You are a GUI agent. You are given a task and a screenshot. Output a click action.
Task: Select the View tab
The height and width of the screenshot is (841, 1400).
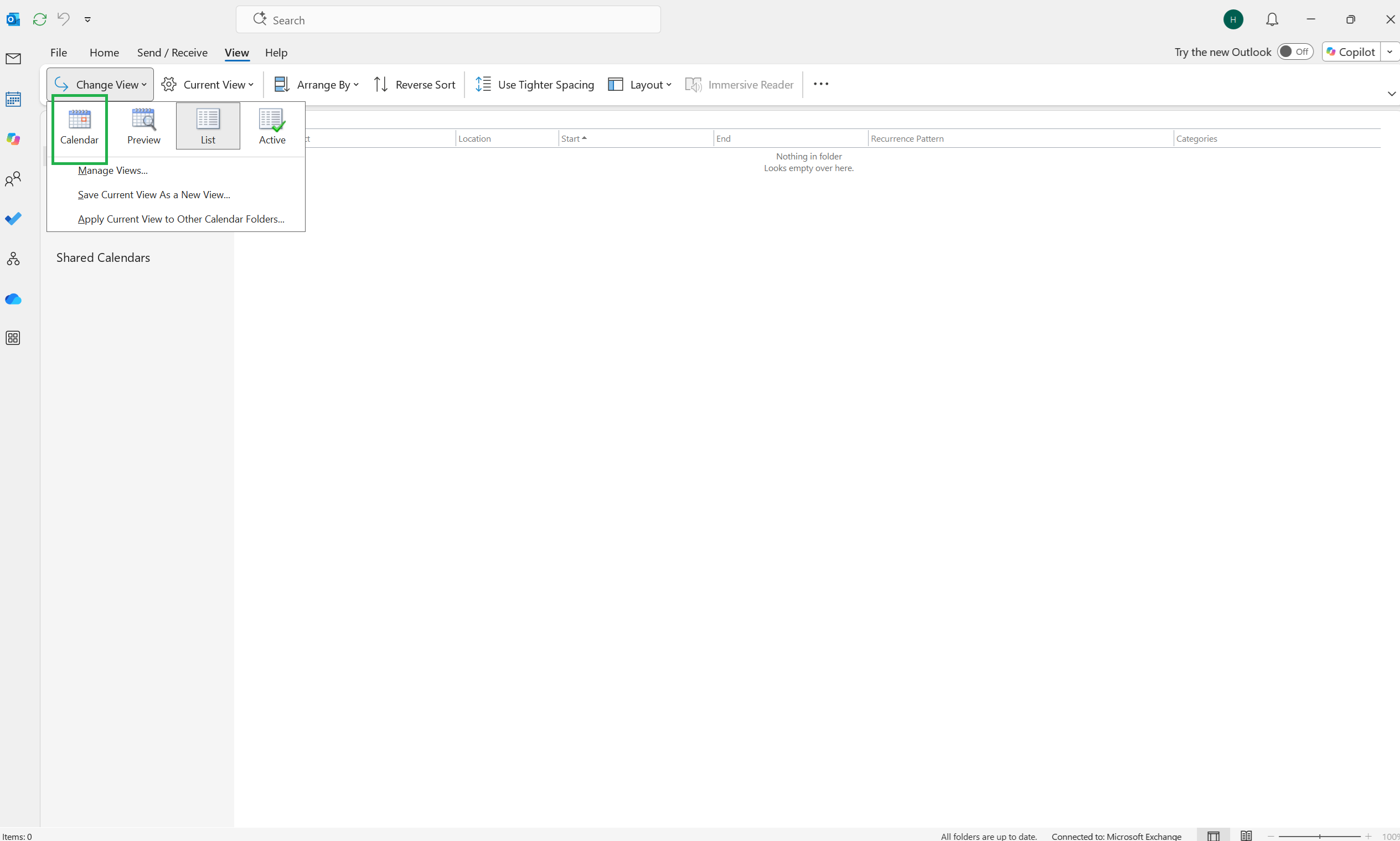[x=236, y=52]
